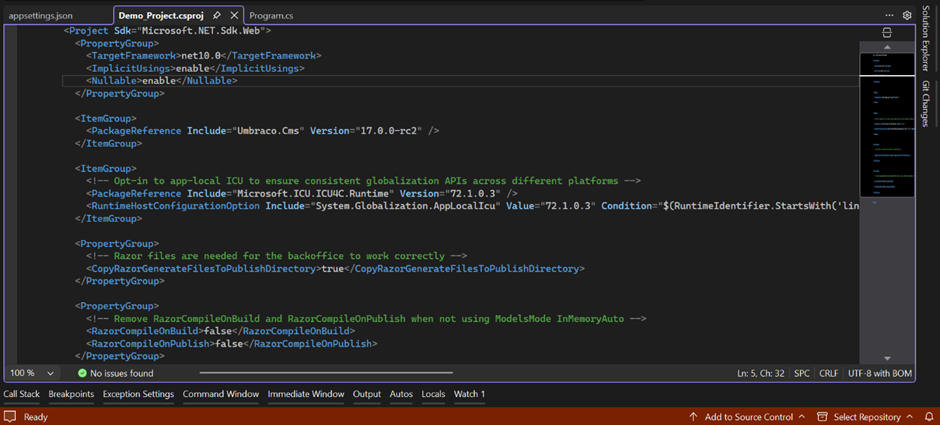This screenshot has height=425, width=940.
Task: Click the horizontal scrollbar below the editor
Action: coord(325,373)
